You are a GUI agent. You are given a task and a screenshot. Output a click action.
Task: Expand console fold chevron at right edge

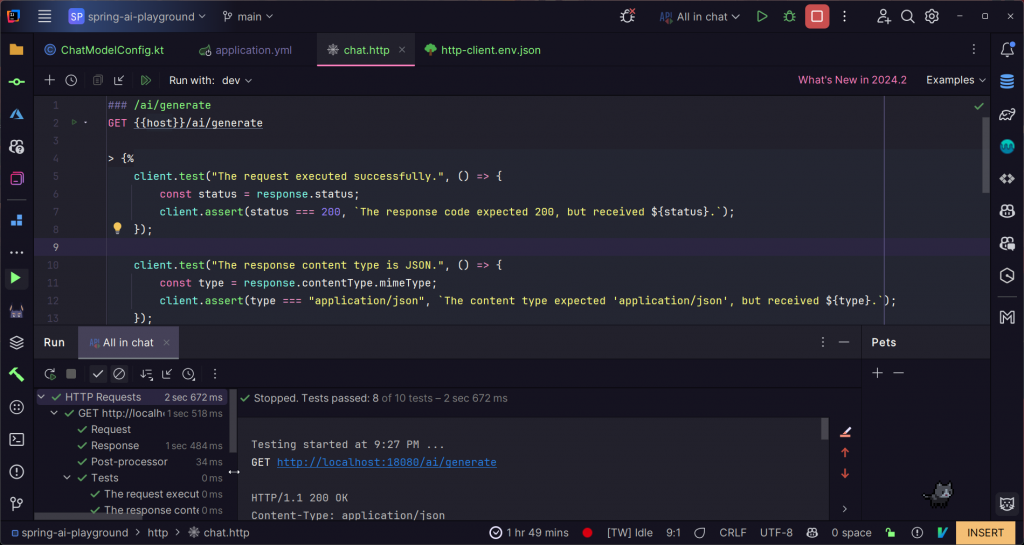(x=845, y=508)
